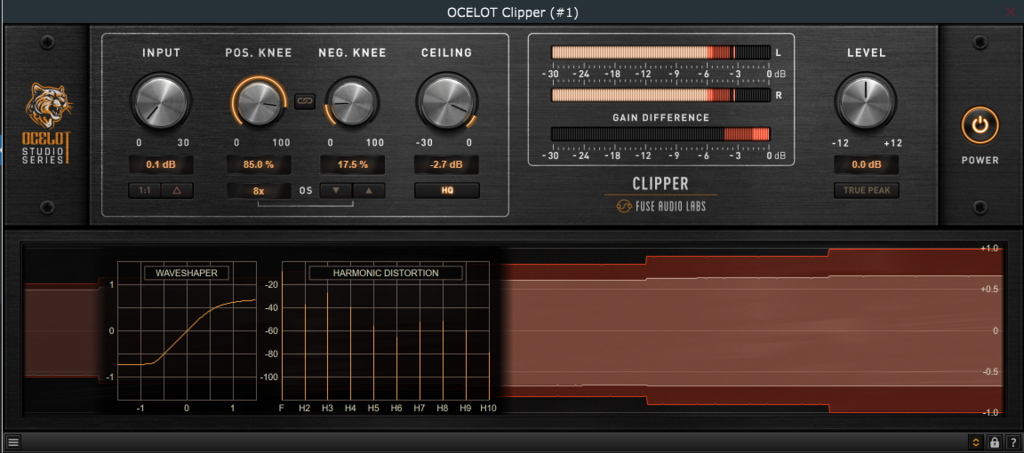Click the INPUT knob
1024x453 pixels.
click(161, 101)
